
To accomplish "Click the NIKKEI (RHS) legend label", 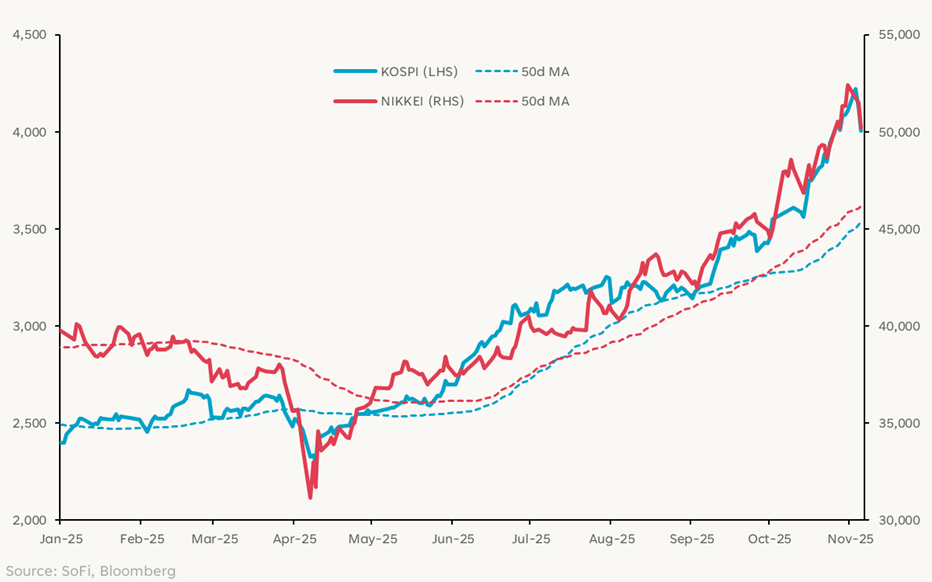I will (x=422, y=101).
